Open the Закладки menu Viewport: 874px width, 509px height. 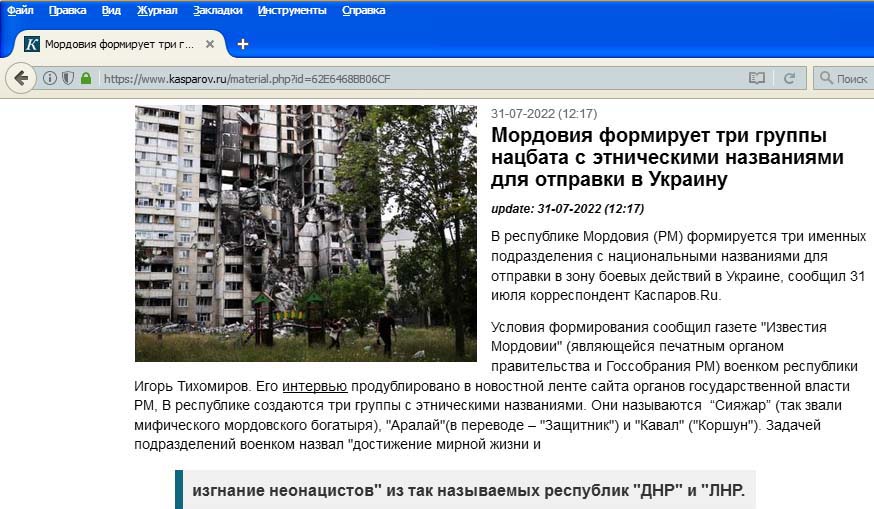[x=217, y=10]
